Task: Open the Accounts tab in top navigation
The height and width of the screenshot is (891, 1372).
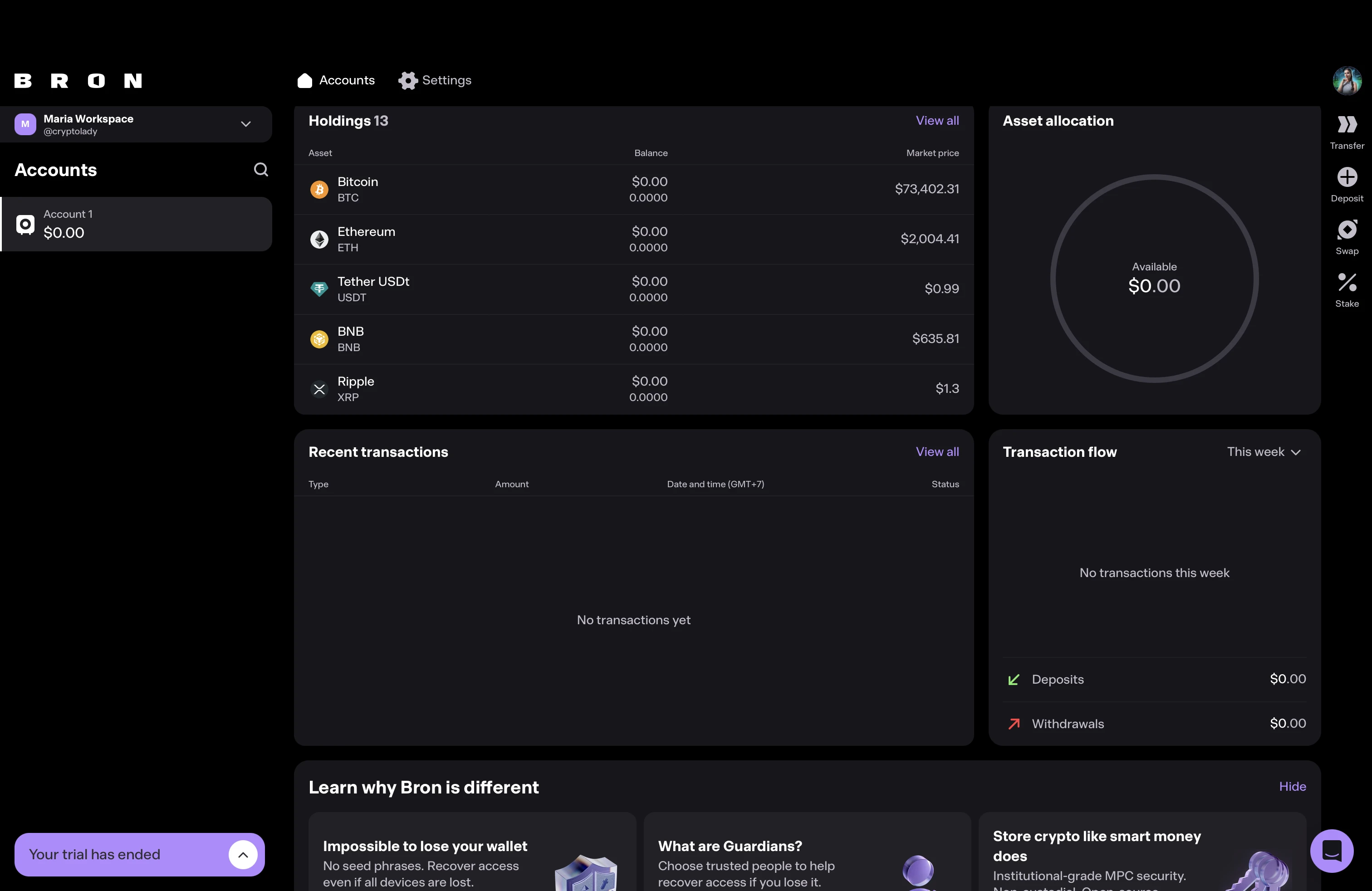Action: pyautogui.click(x=336, y=80)
